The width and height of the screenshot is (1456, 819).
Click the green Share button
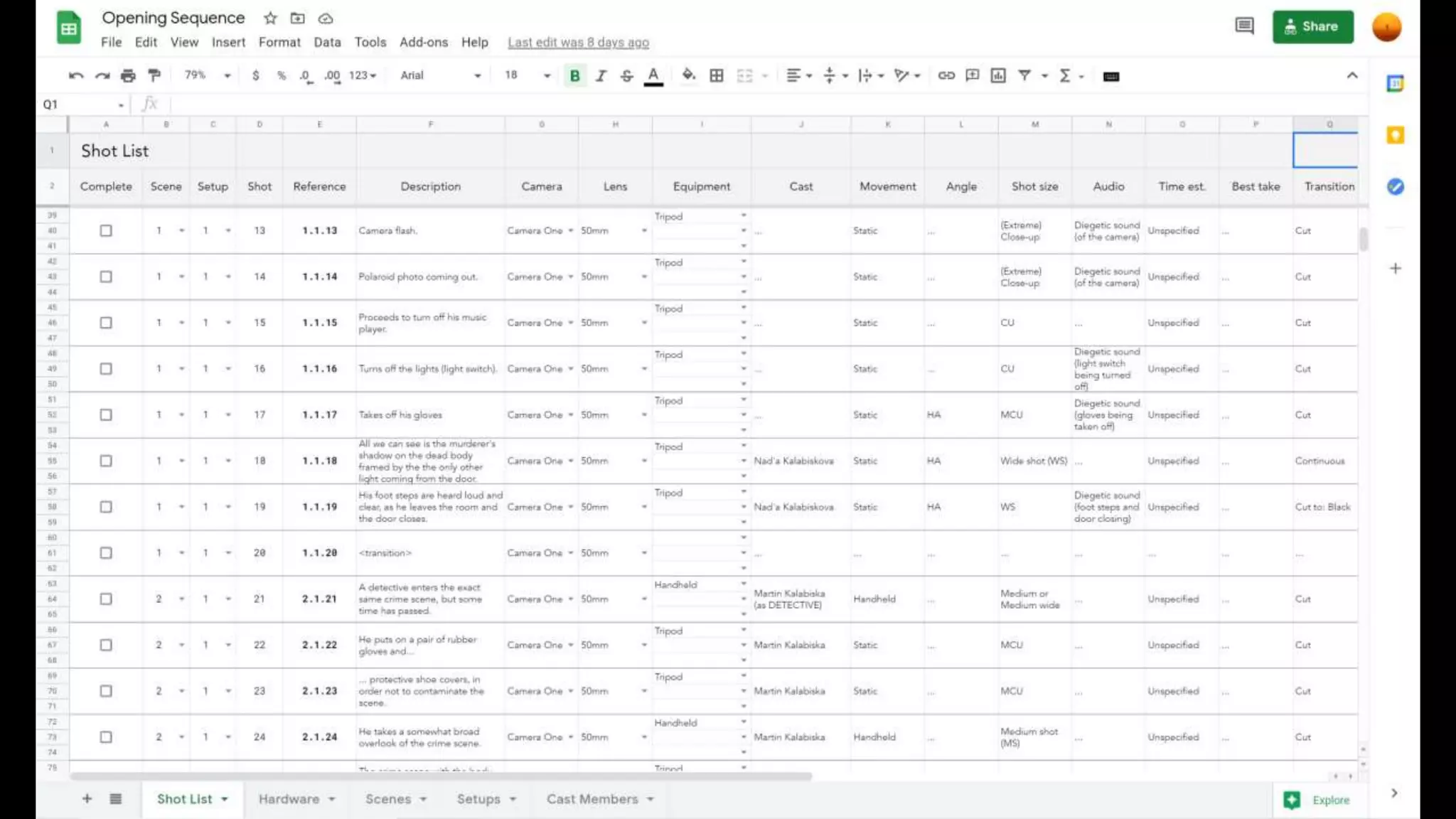click(1312, 26)
